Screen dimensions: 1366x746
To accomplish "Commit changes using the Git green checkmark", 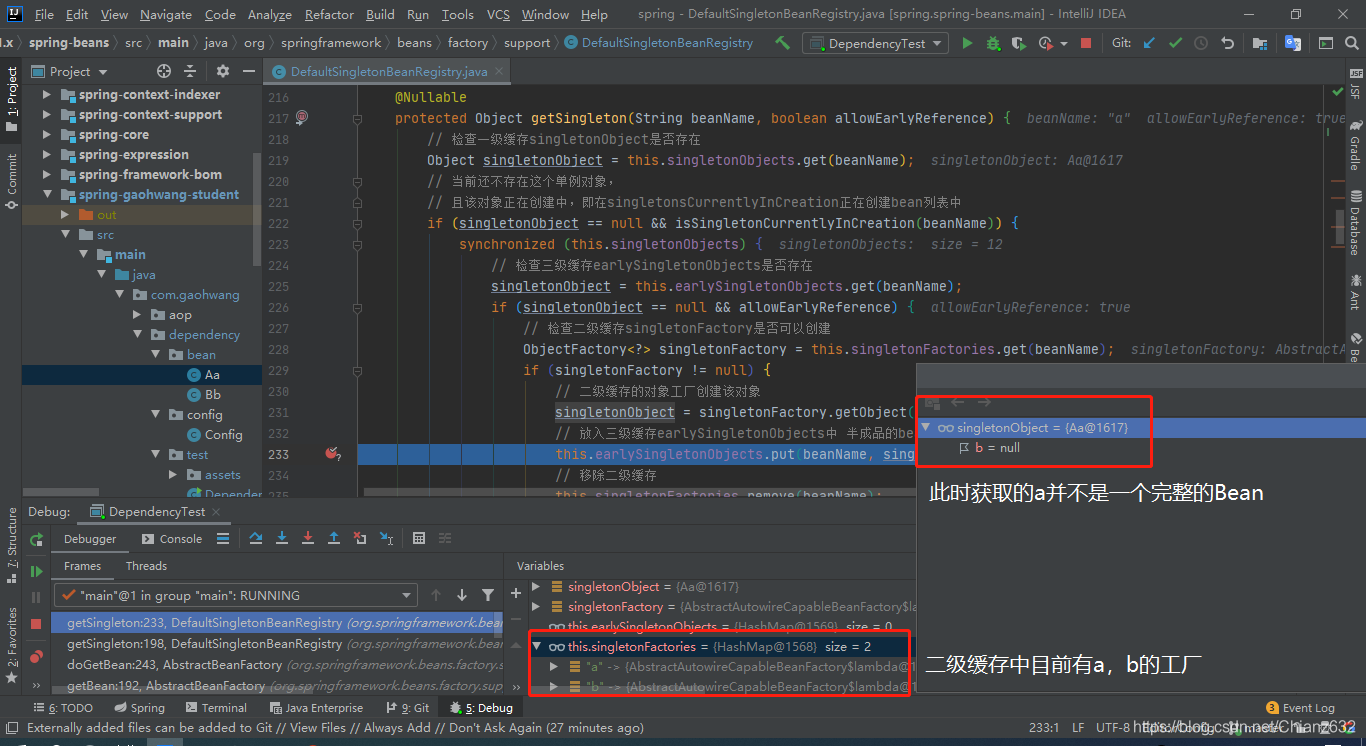I will 1175,43.
